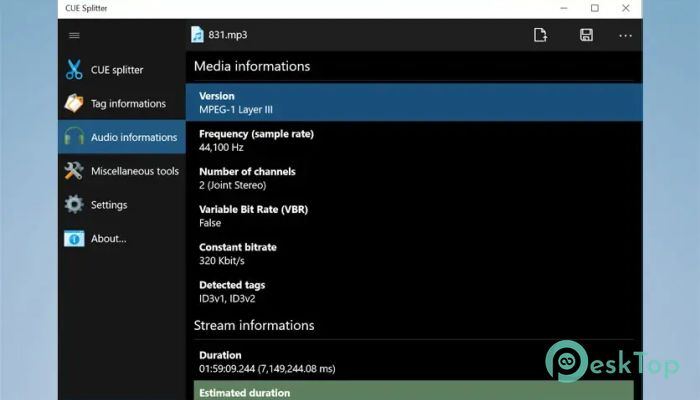The width and height of the screenshot is (700, 400).
Task: Click the headphones Audio informations icon
Action: (x=74, y=137)
